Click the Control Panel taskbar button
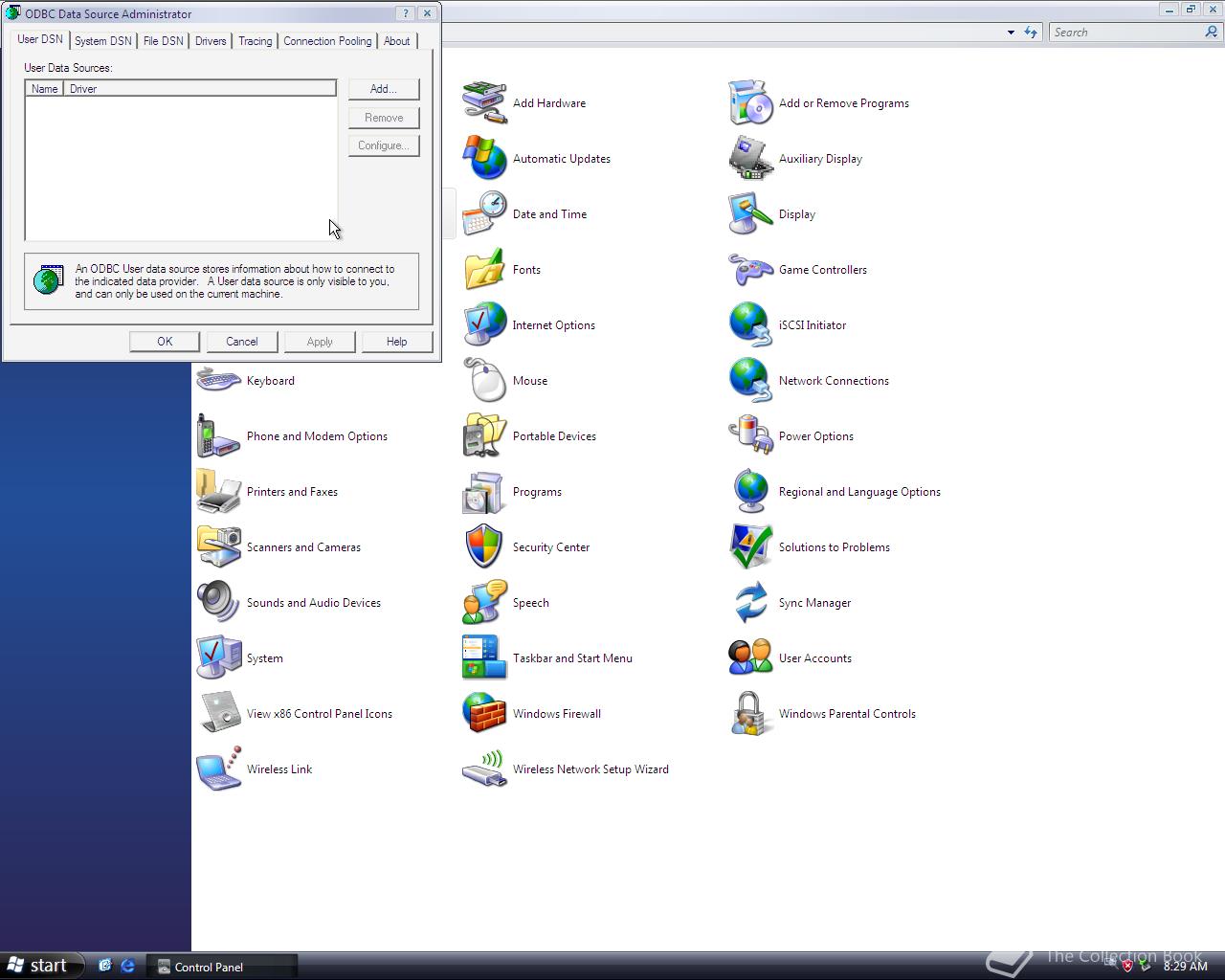 pyautogui.click(x=222, y=967)
